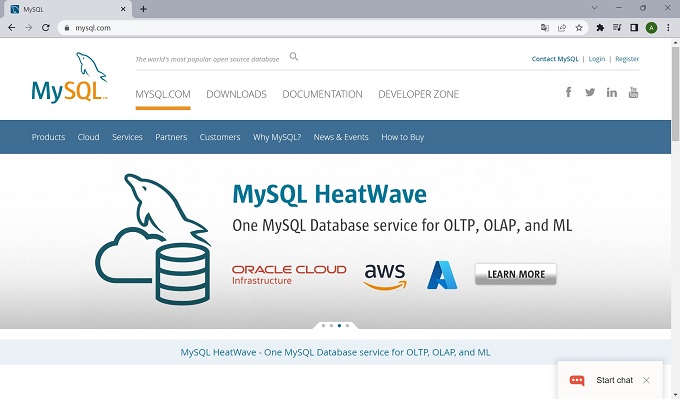Click the Register link
The width and height of the screenshot is (680, 399).
coord(627,59)
